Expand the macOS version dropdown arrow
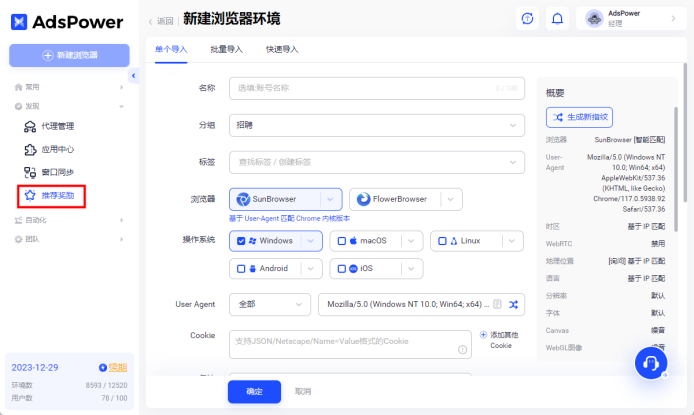 point(411,241)
